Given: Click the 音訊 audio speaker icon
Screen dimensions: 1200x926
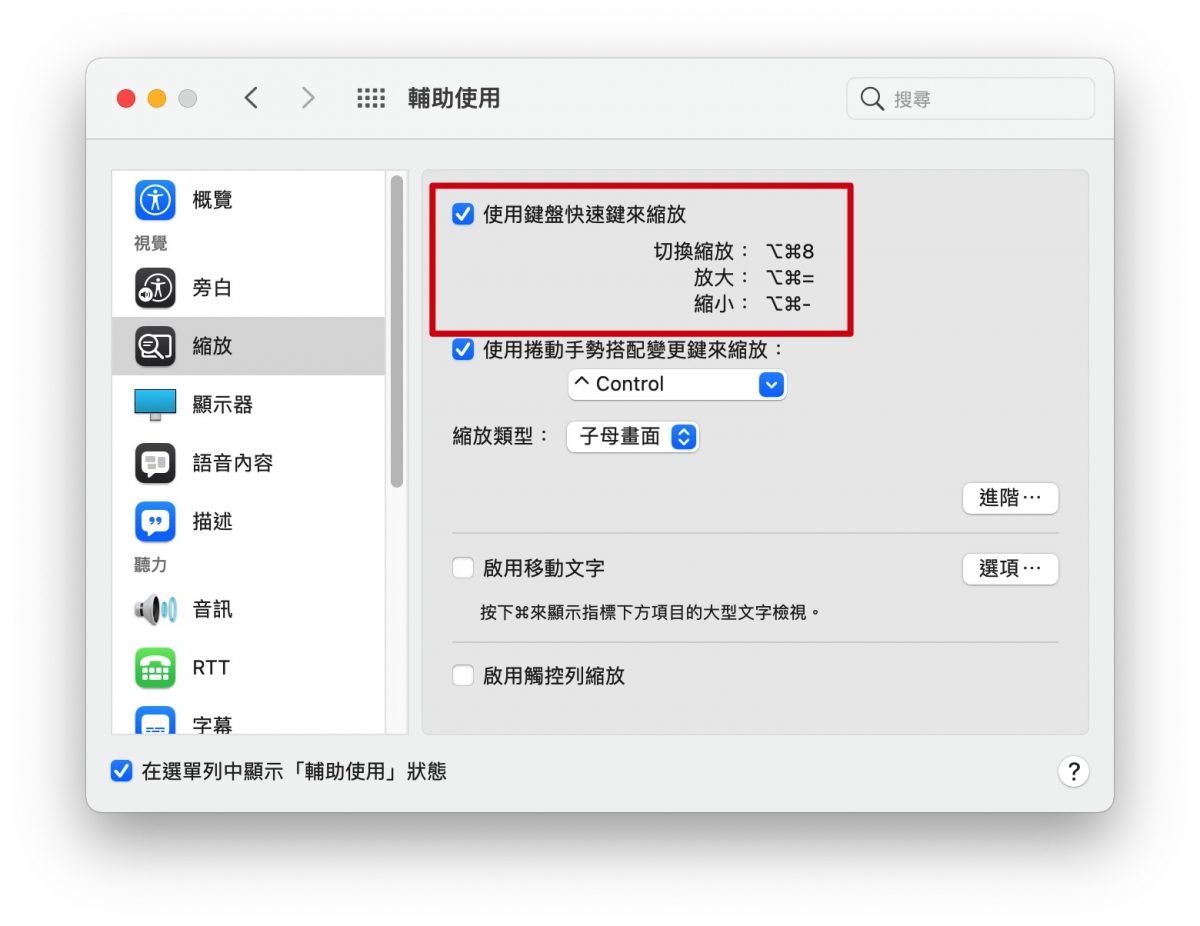Looking at the screenshot, I should pos(155,609).
